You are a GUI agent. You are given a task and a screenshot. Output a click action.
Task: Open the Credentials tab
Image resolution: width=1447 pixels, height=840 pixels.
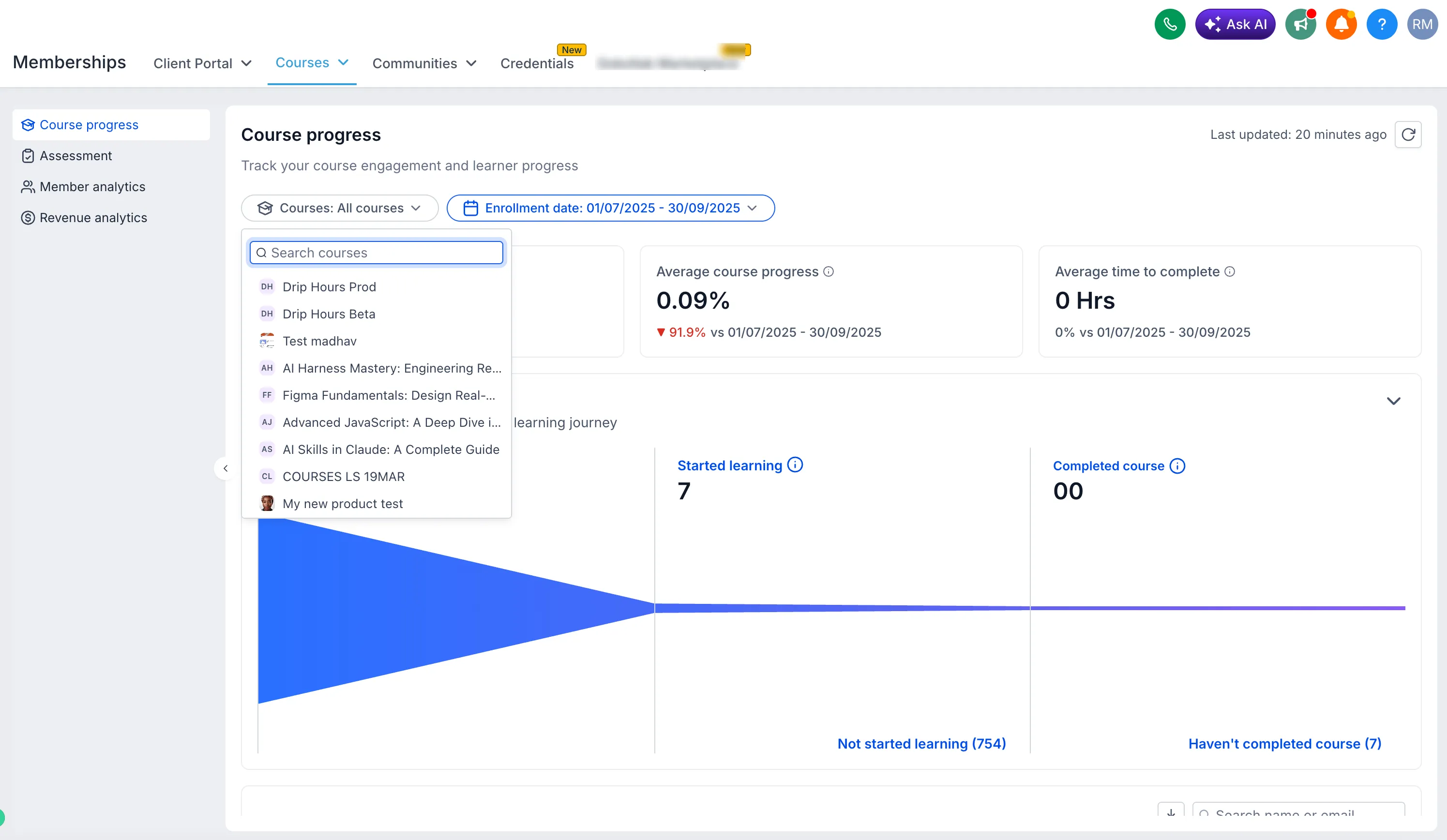point(537,63)
